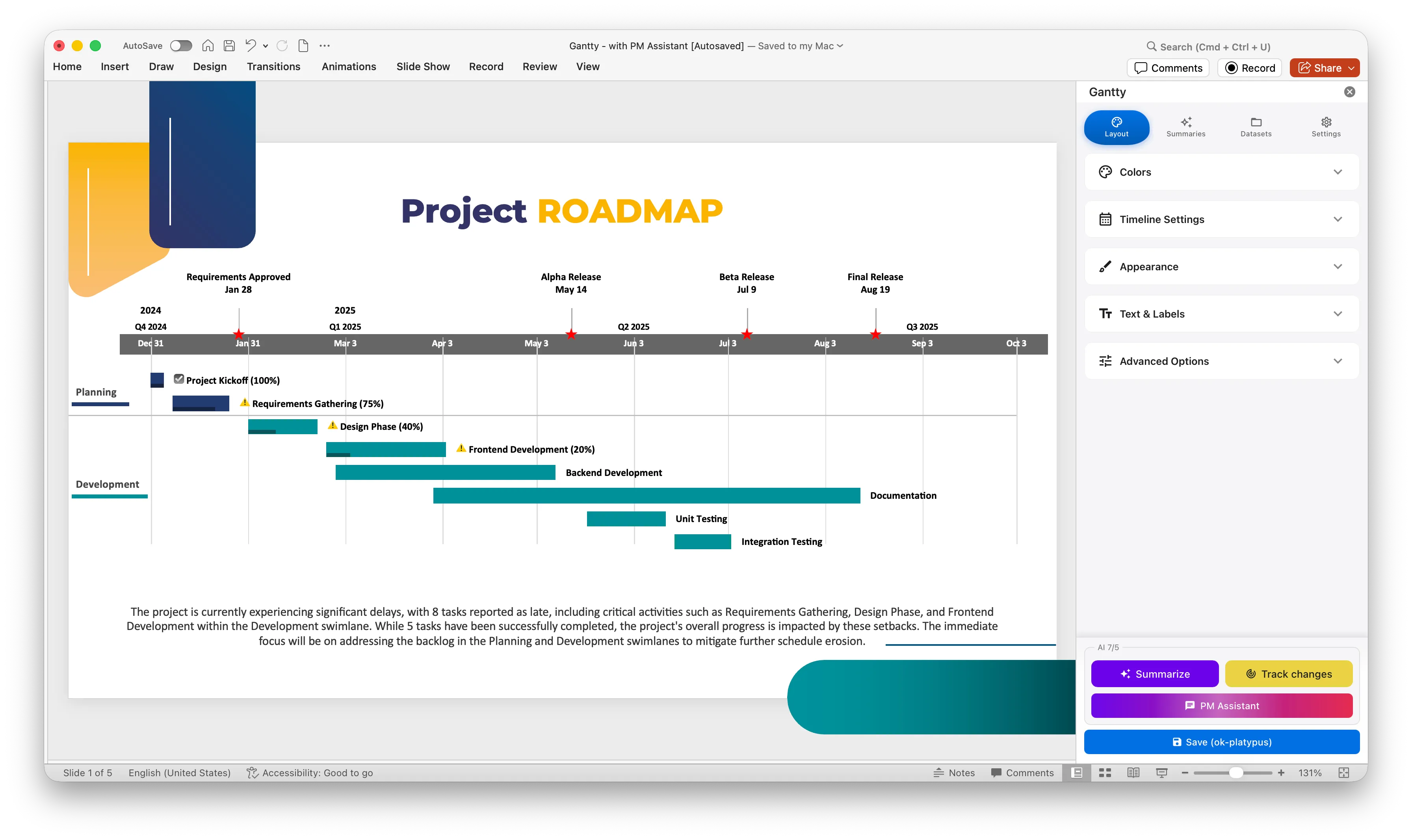Switch to the Animations ribbon tab
The height and width of the screenshot is (840, 1412).
click(x=349, y=66)
